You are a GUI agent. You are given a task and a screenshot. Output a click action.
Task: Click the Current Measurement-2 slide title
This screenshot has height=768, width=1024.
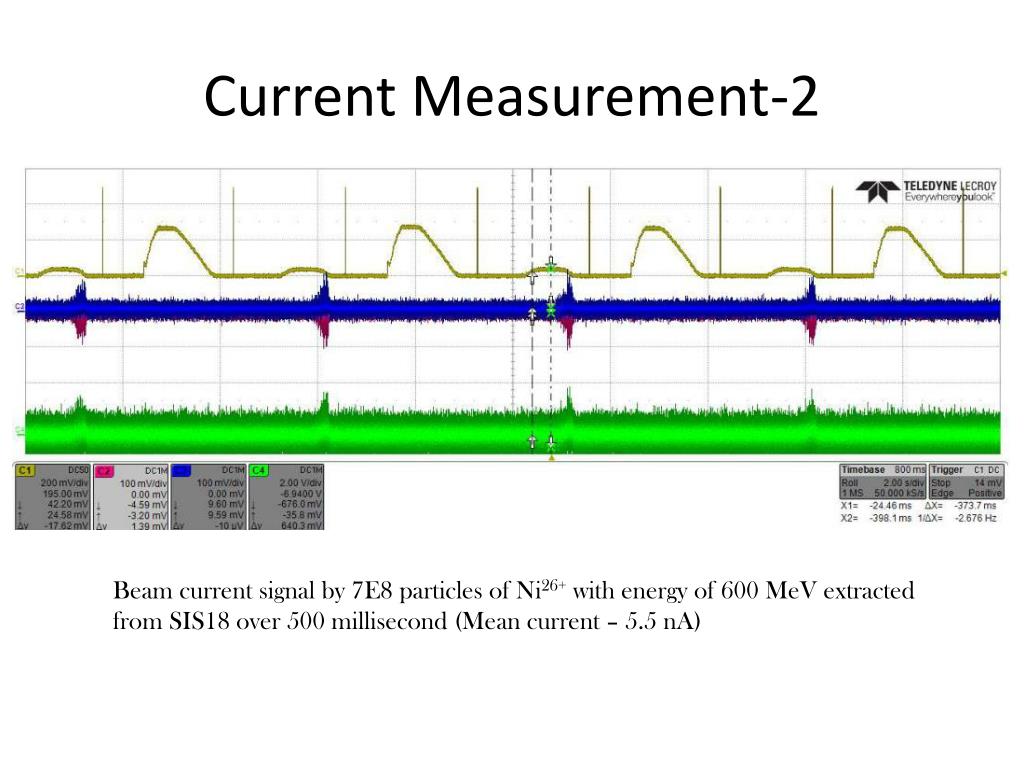[x=511, y=97]
